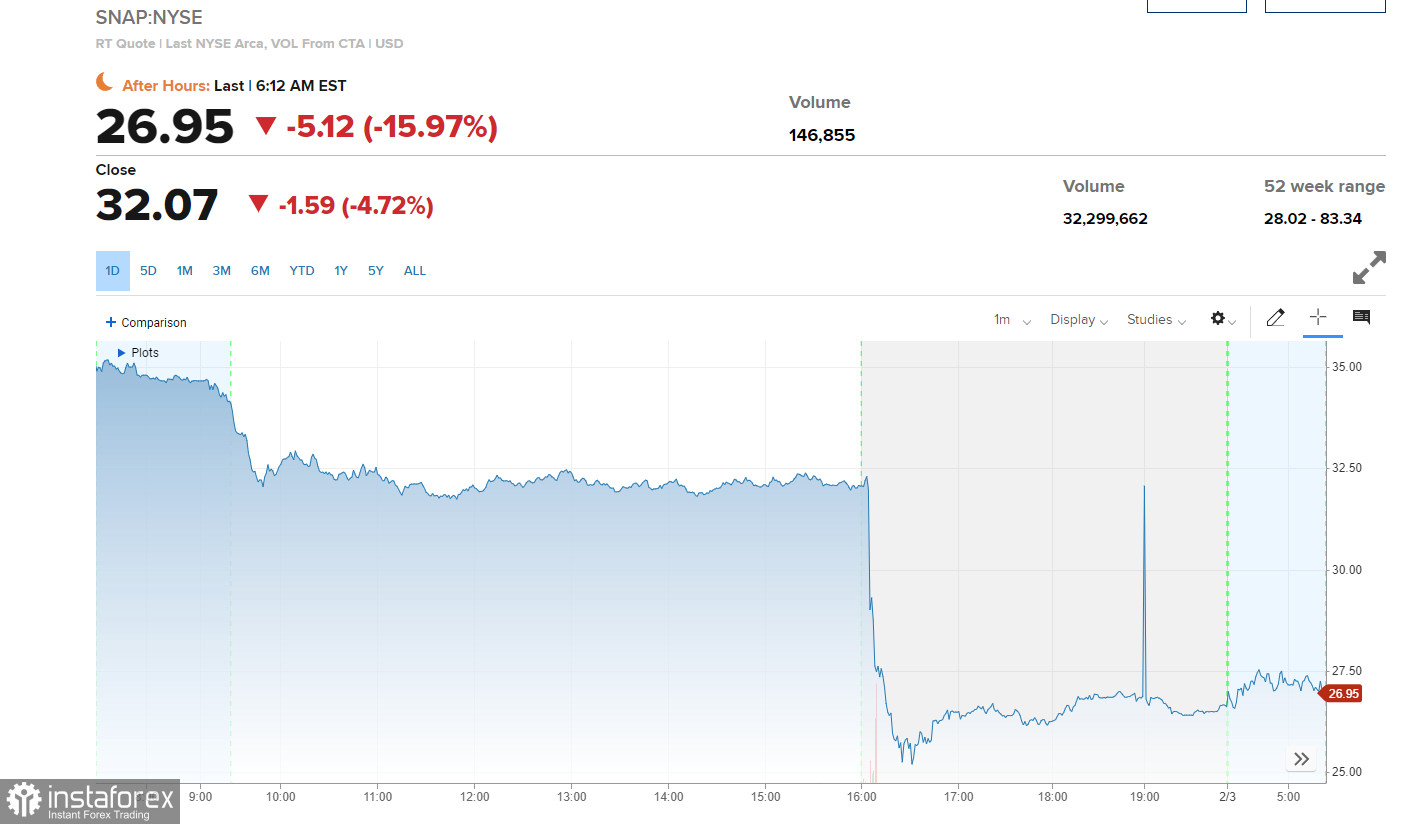This screenshot has height=824, width=1411.
Task: Select the YTD range tab
Action: click(x=301, y=271)
